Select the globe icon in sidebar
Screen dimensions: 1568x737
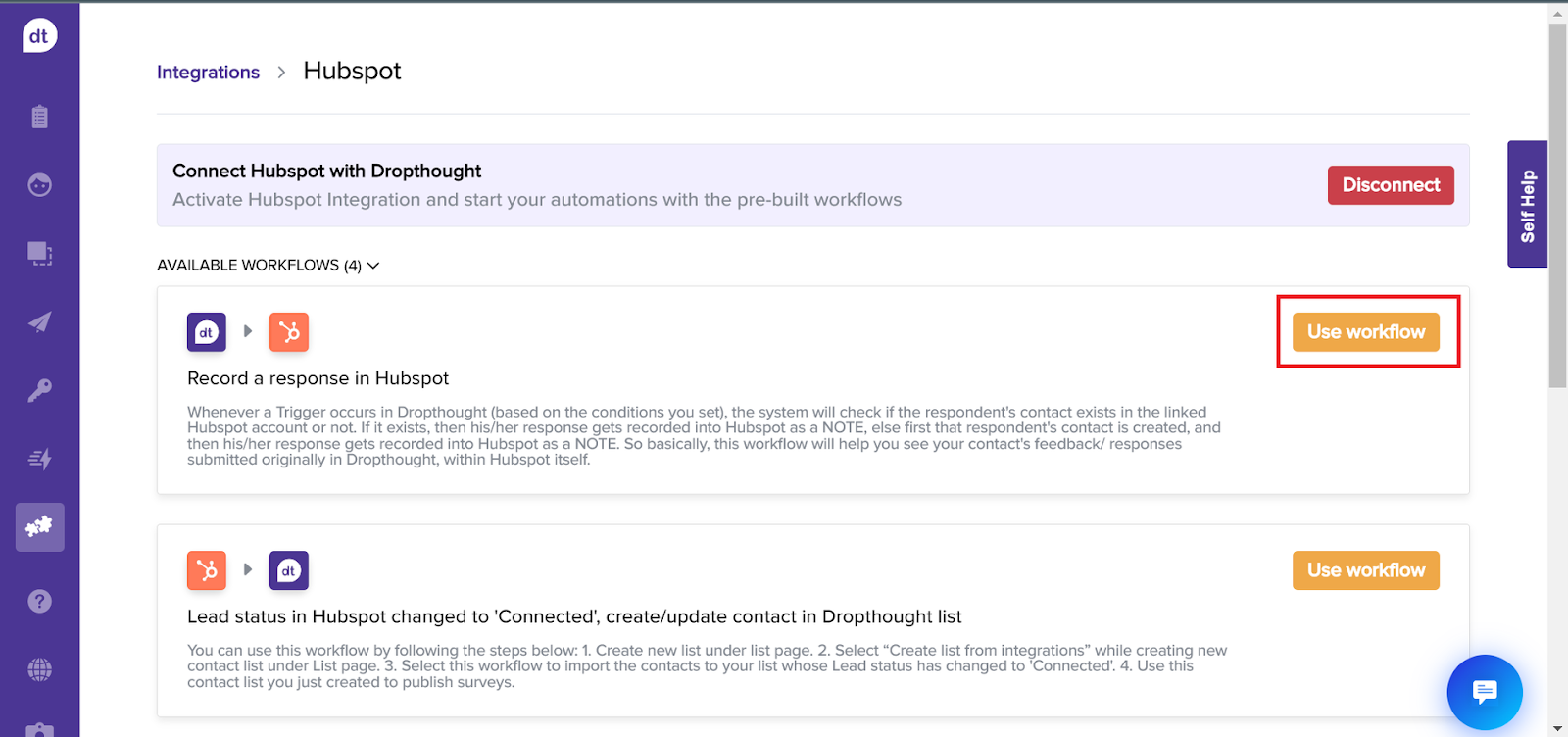point(39,669)
